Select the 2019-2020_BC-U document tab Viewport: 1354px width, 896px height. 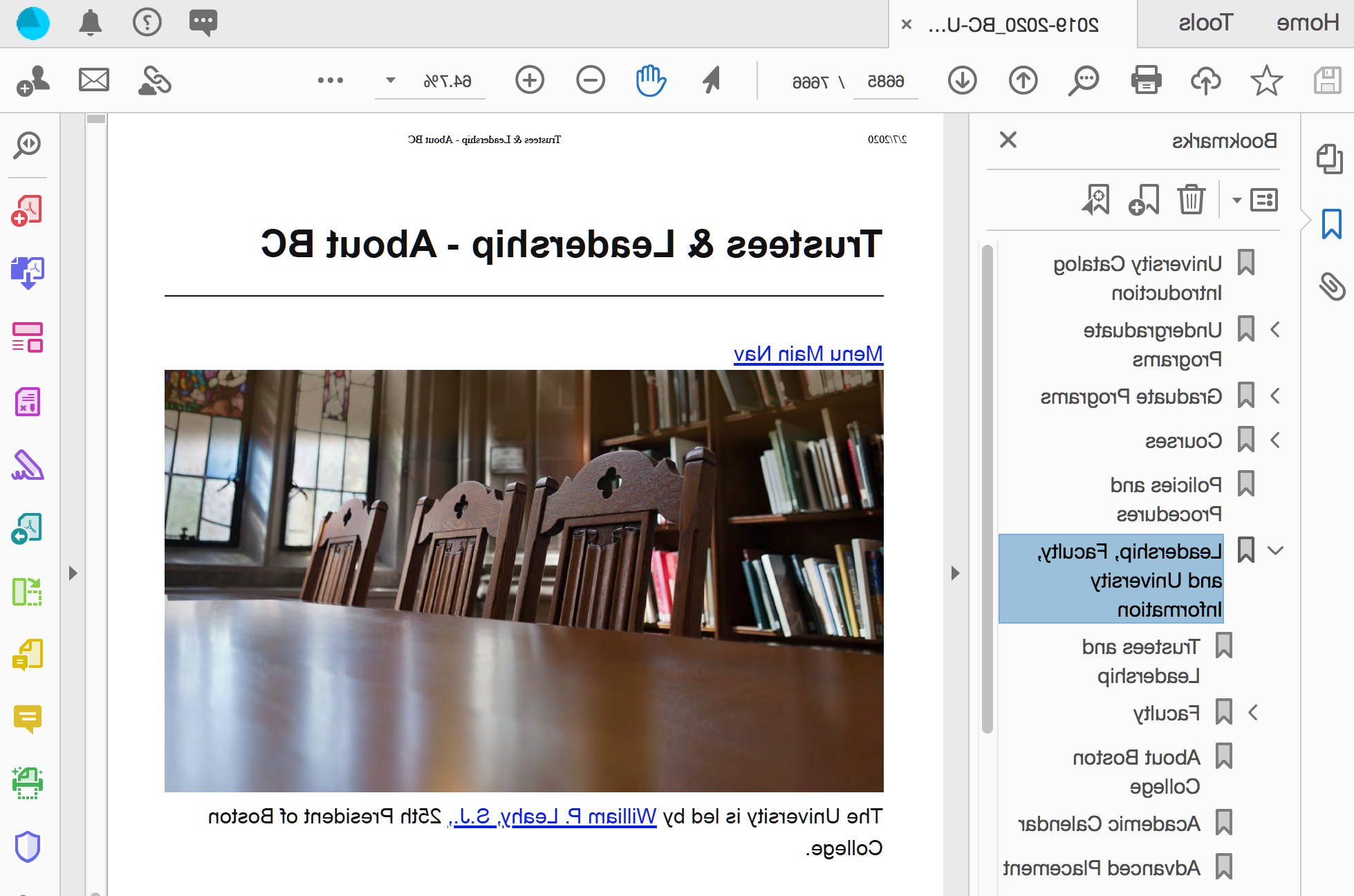pos(1013,25)
